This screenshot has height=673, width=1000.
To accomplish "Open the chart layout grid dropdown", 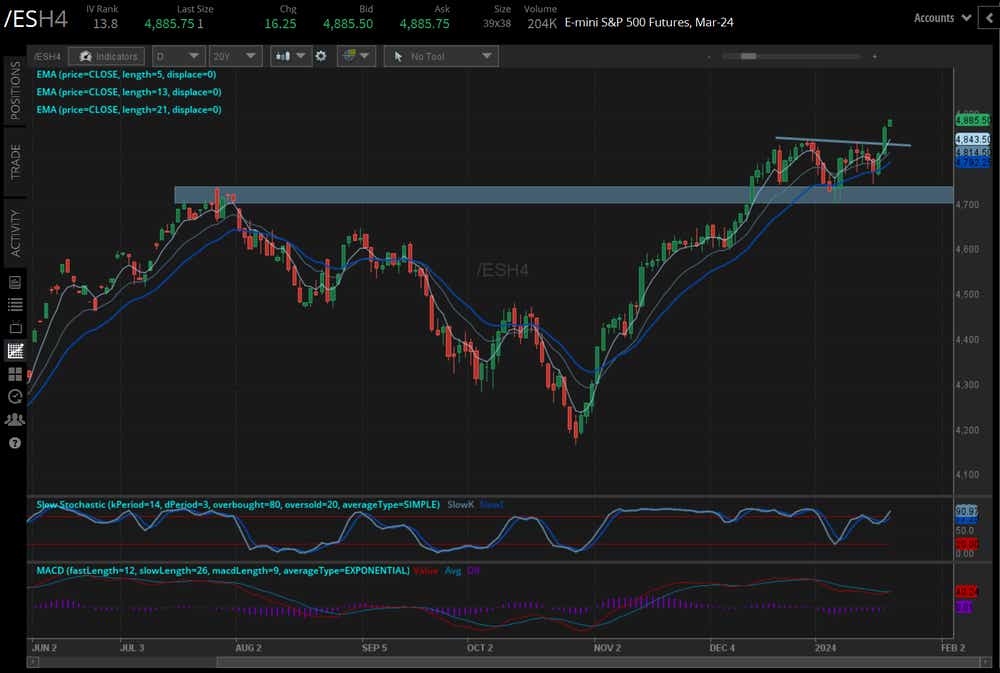I will [x=356, y=57].
